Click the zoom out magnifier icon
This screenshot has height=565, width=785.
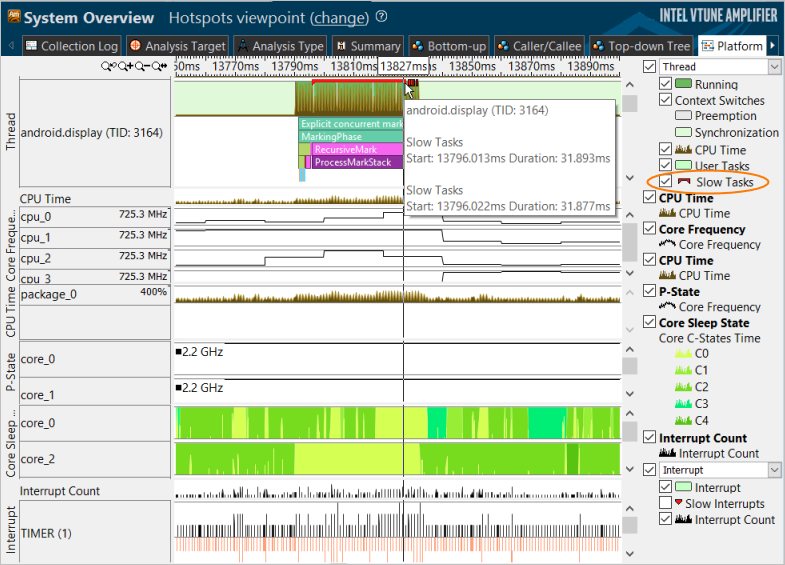(x=142, y=66)
